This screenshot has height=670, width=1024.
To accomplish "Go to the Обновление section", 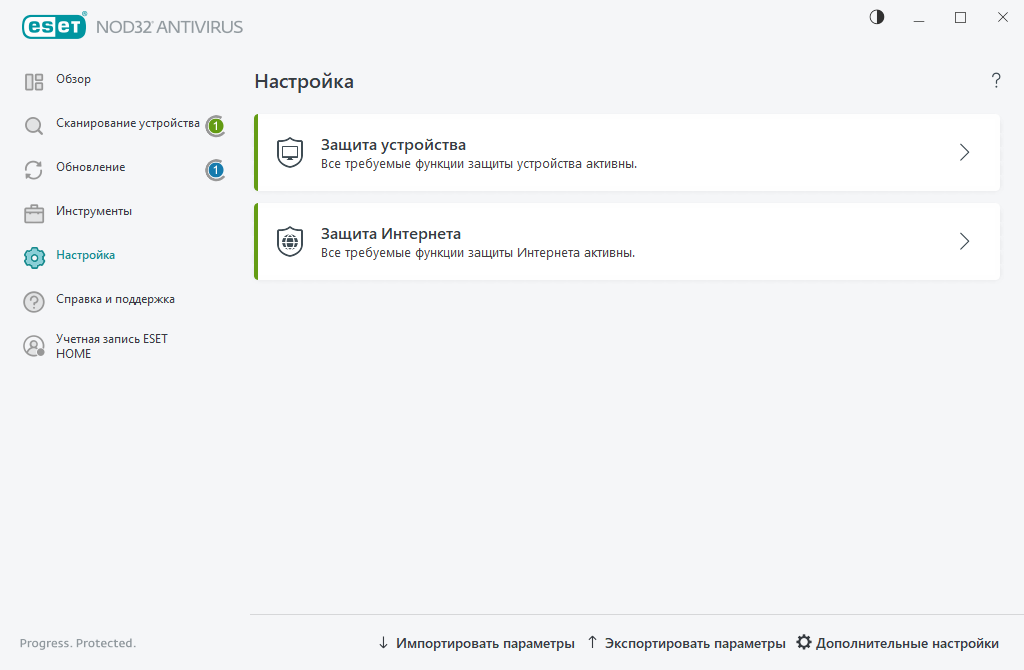I will [91, 167].
